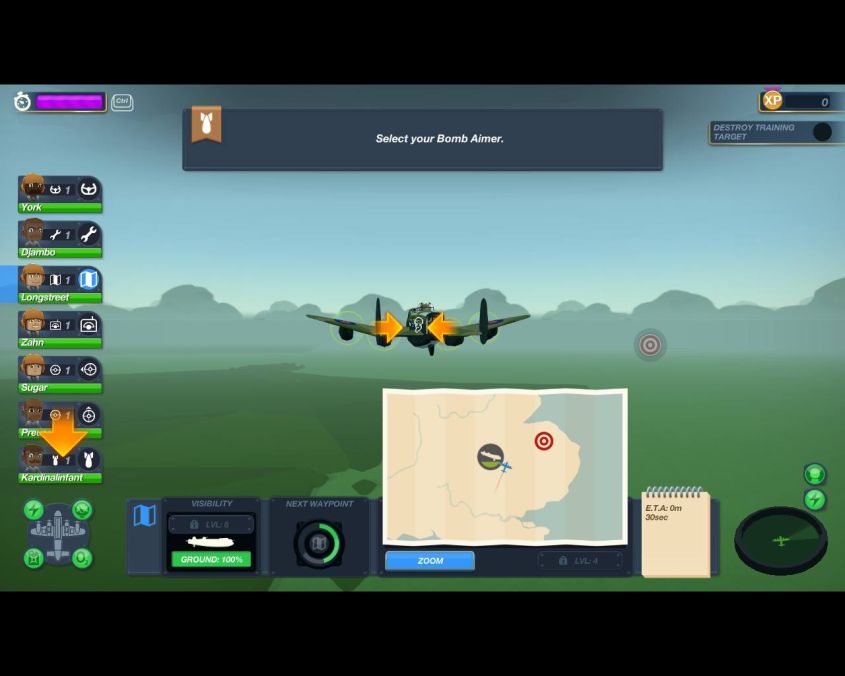Click the topmost green icon above the radar
845x676 pixels.
(814, 475)
